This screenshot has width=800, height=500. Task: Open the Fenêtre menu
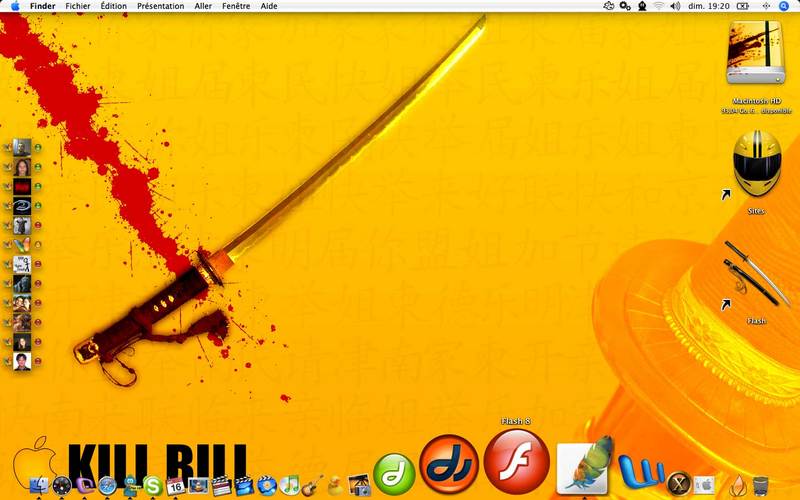pyautogui.click(x=236, y=6)
